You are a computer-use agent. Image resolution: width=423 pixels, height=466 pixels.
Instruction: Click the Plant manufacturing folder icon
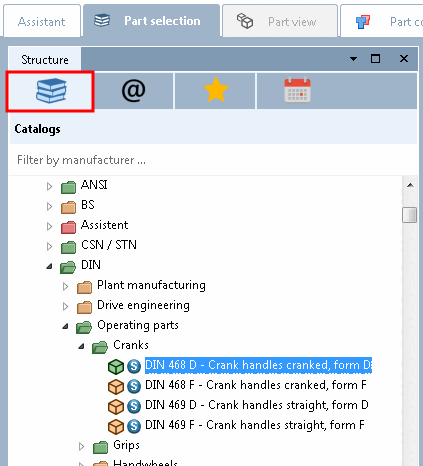(84, 287)
